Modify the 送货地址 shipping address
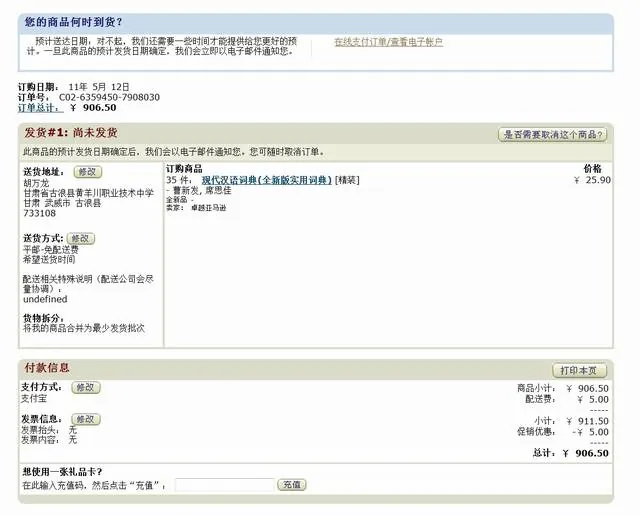 (88, 172)
